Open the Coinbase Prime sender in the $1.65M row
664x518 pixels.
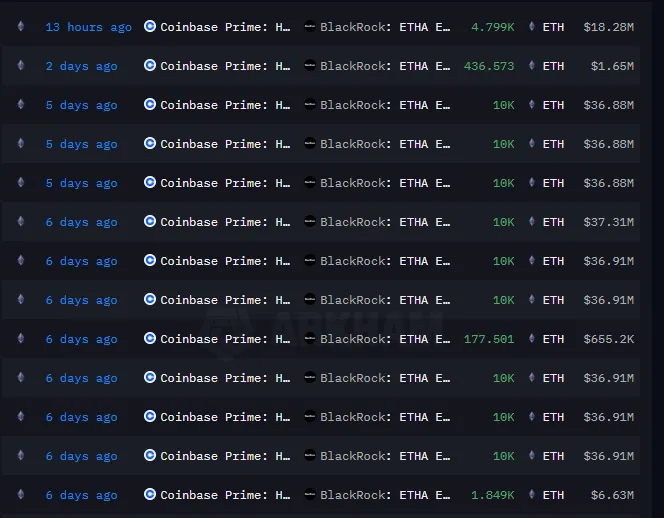(x=225, y=66)
